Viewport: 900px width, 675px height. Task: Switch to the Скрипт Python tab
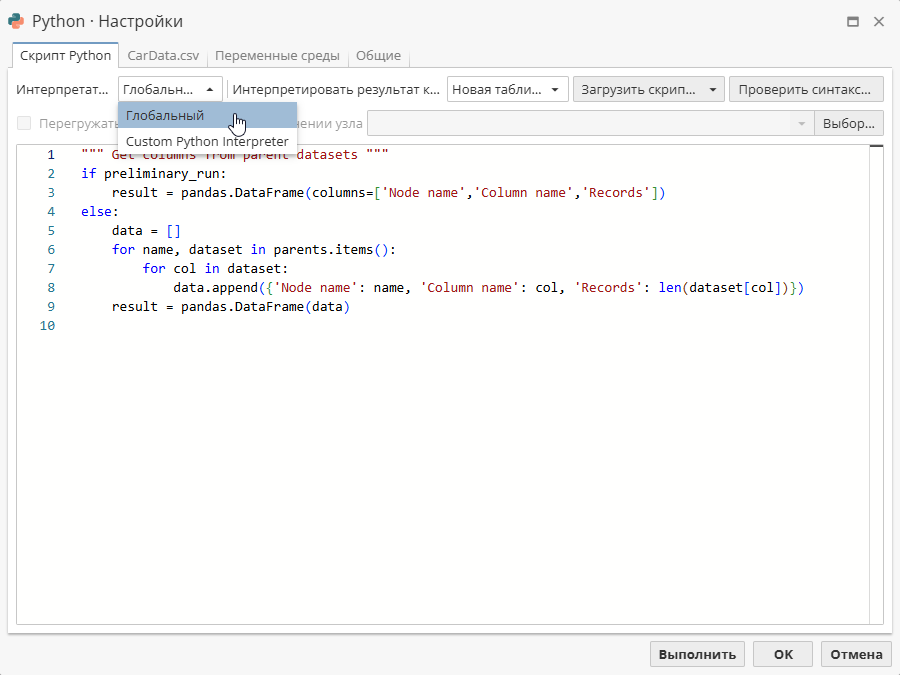tap(65, 56)
